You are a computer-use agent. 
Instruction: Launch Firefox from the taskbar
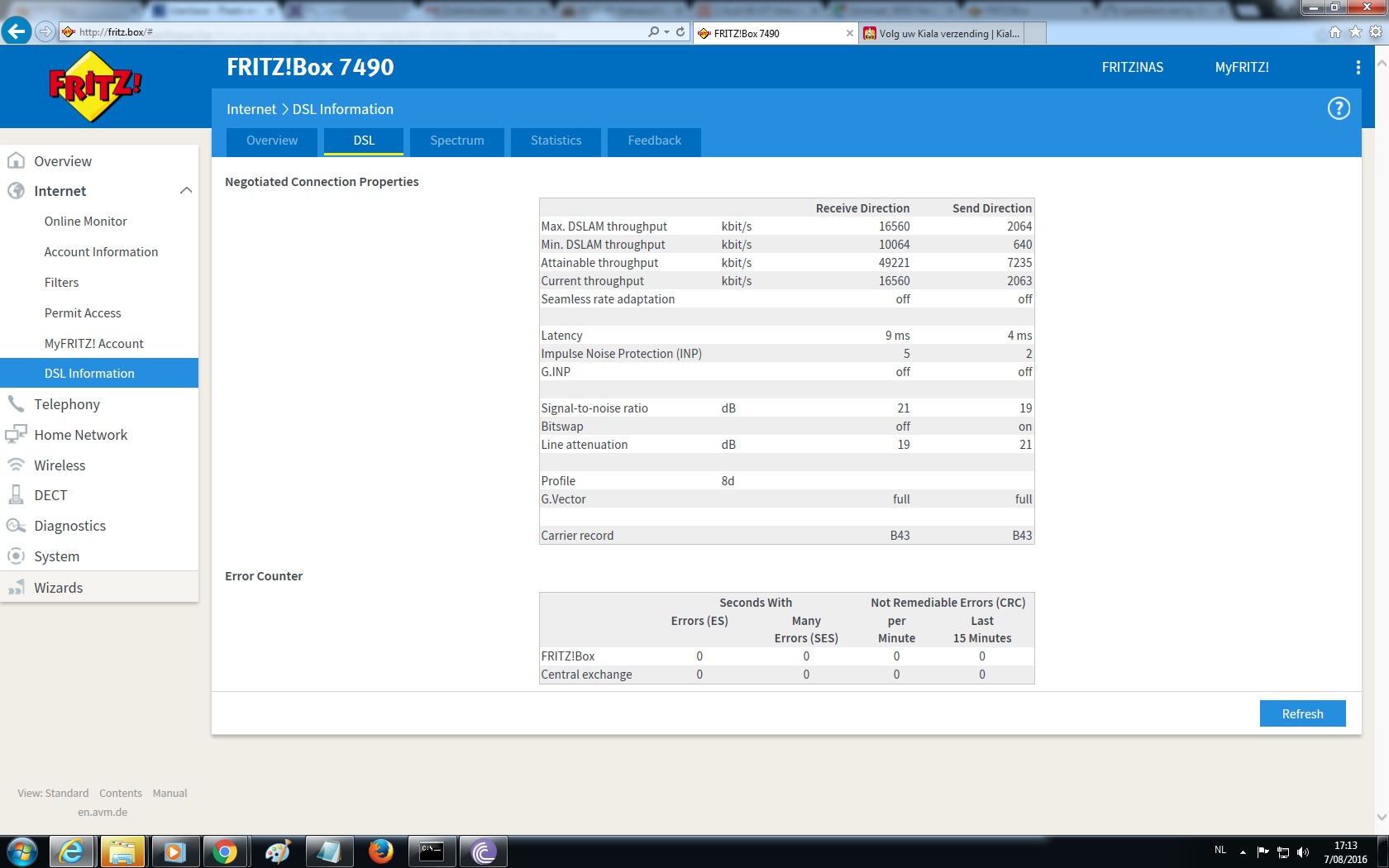pos(380,851)
